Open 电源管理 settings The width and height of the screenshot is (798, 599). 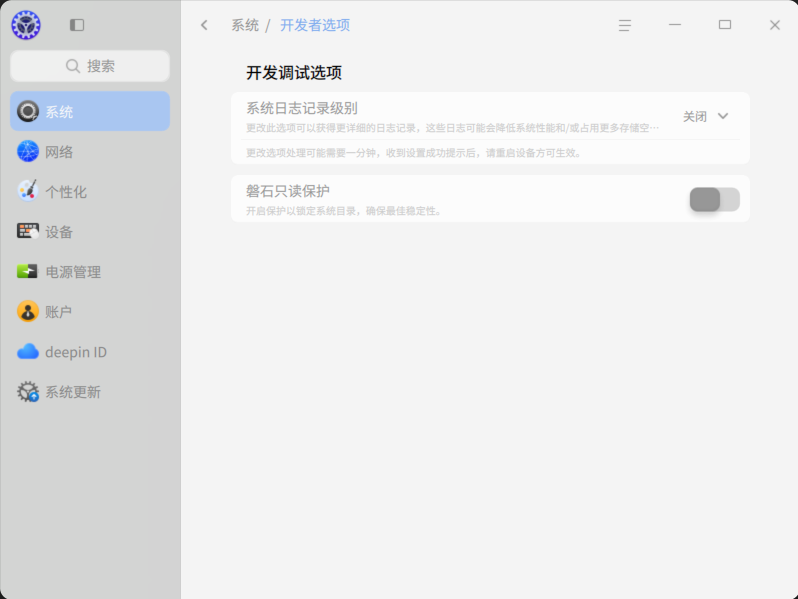90,272
